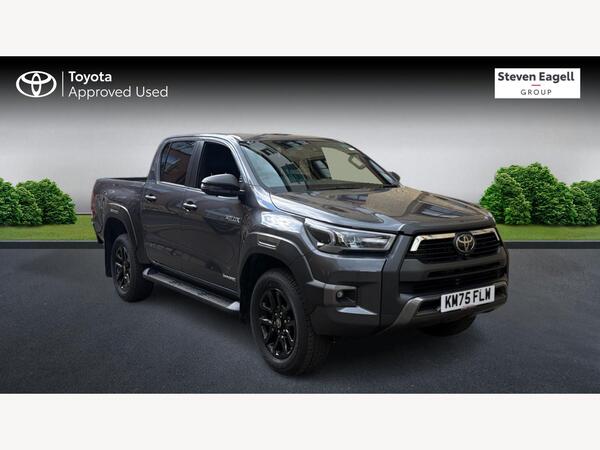Select the front LED headlight
Image resolution: width=600 pixels, height=450 pixels.
(349, 237)
